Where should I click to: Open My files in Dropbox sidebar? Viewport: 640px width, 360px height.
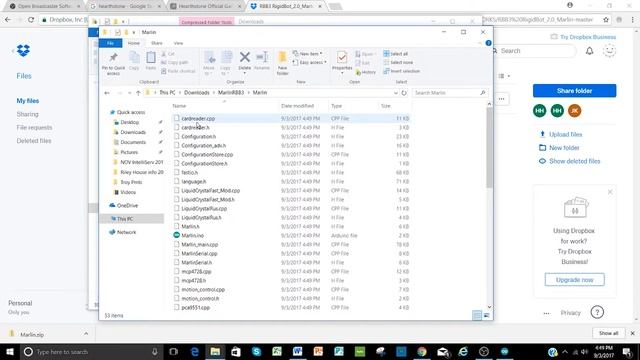tap(28, 101)
